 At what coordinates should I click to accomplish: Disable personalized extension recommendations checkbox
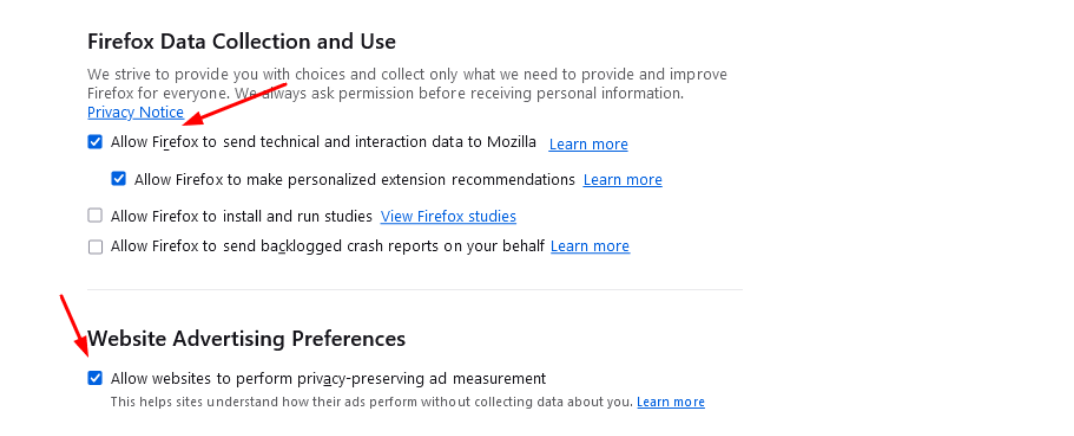tap(119, 179)
